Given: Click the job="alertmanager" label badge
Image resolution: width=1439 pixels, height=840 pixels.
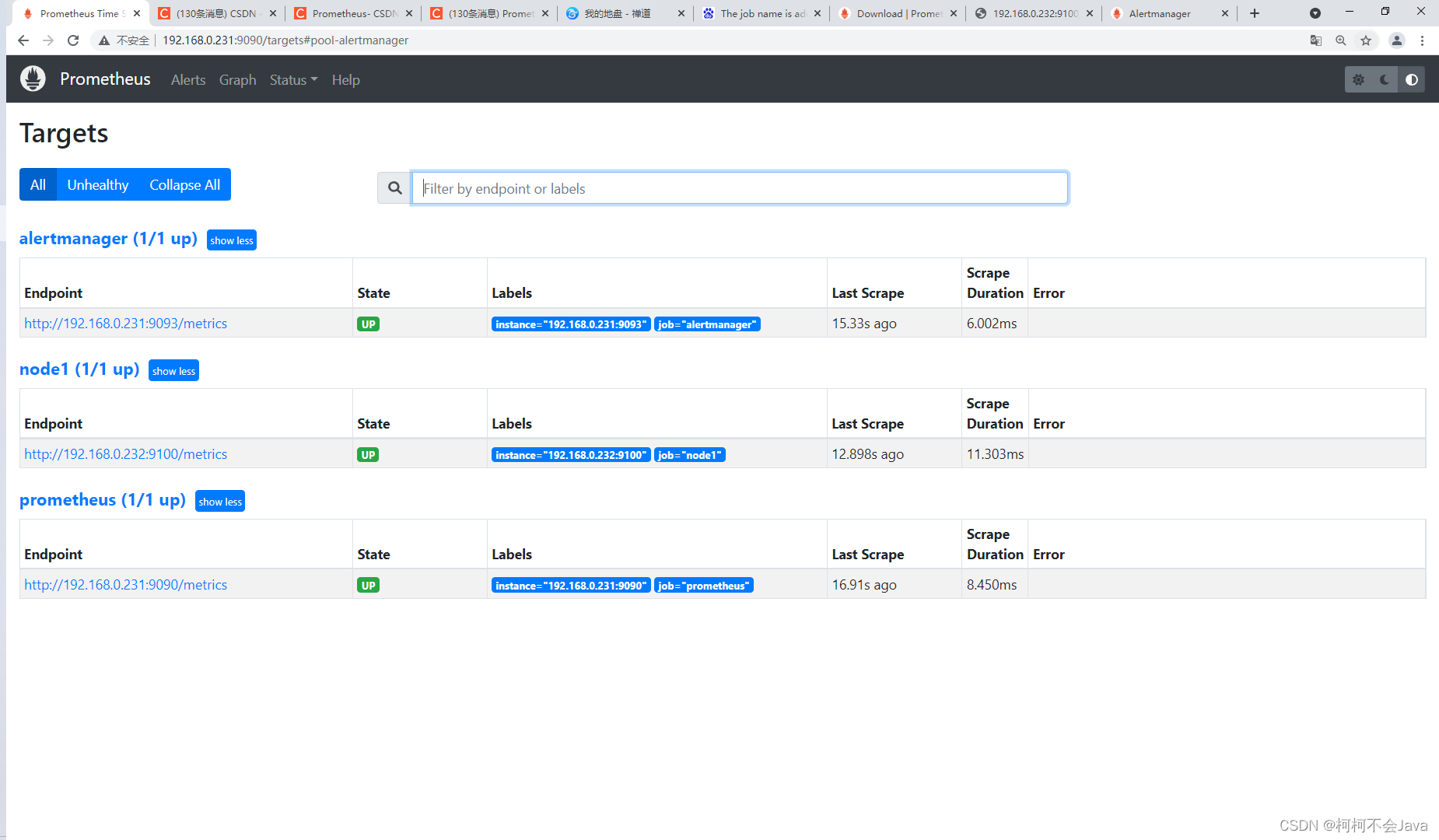Looking at the screenshot, I should click(x=707, y=324).
